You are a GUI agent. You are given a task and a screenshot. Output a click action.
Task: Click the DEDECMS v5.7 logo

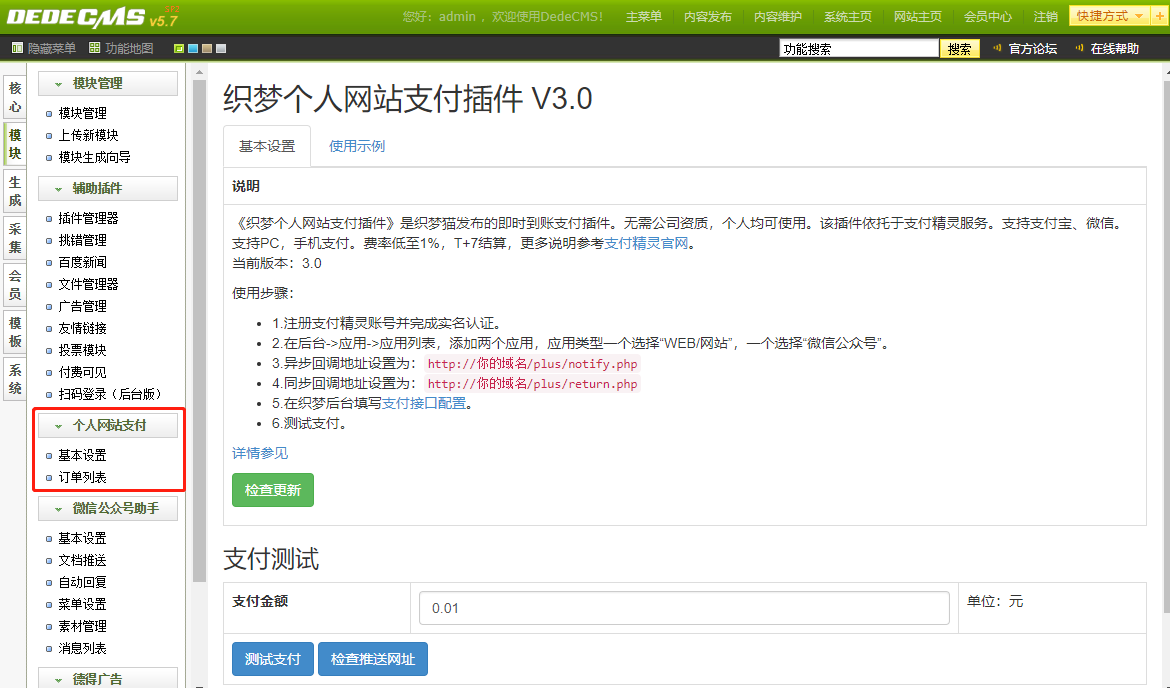tap(93, 16)
